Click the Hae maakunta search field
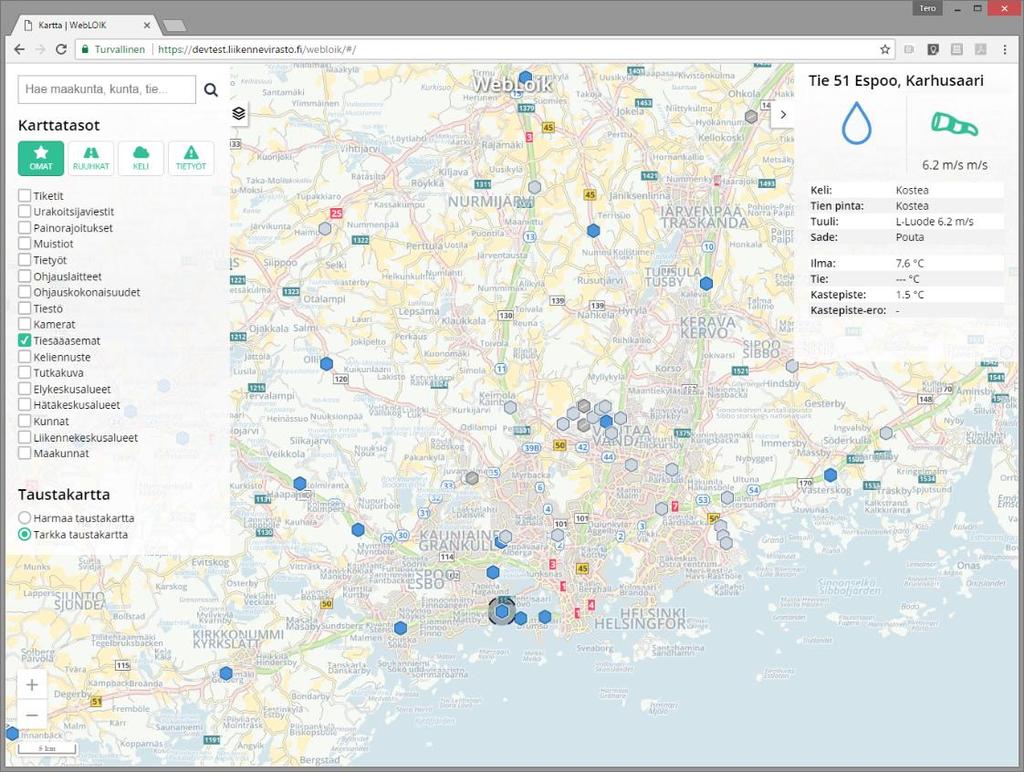This screenshot has height=772, width=1024. point(106,89)
